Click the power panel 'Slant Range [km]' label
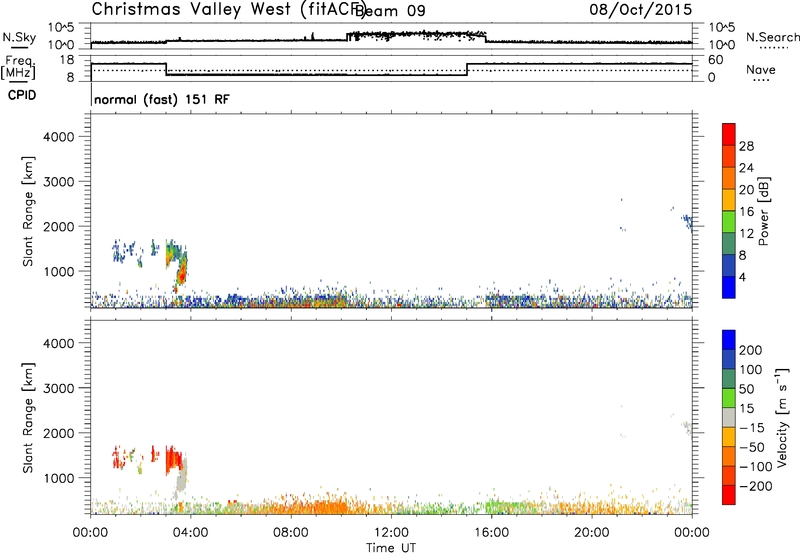The width and height of the screenshot is (800, 554). pyautogui.click(x=28, y=211)
